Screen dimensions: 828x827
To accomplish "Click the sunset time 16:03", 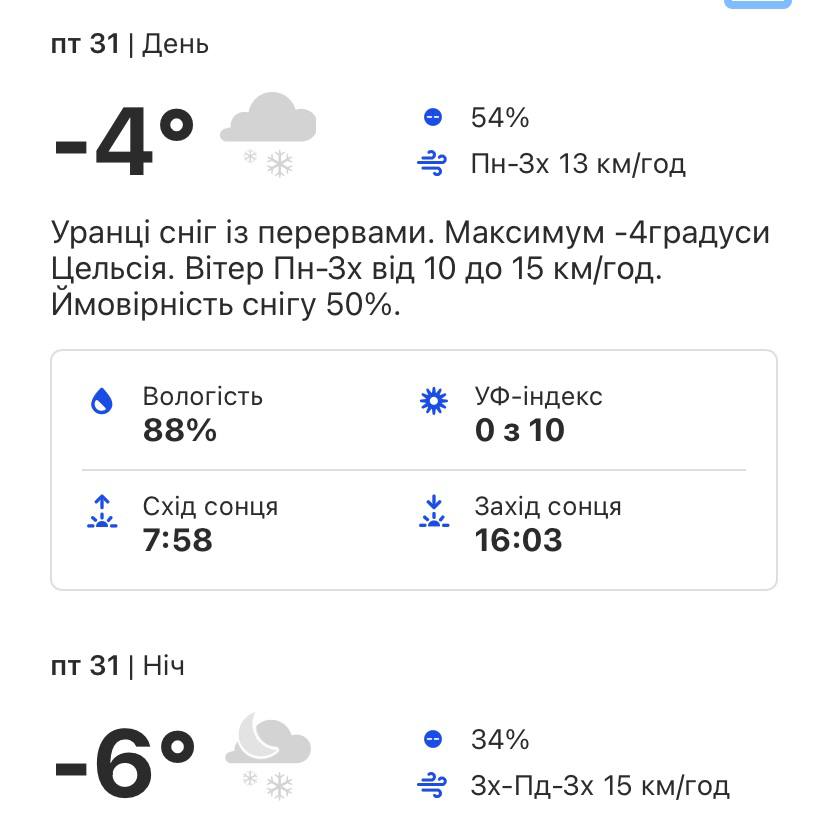I will tap(519, 540).
